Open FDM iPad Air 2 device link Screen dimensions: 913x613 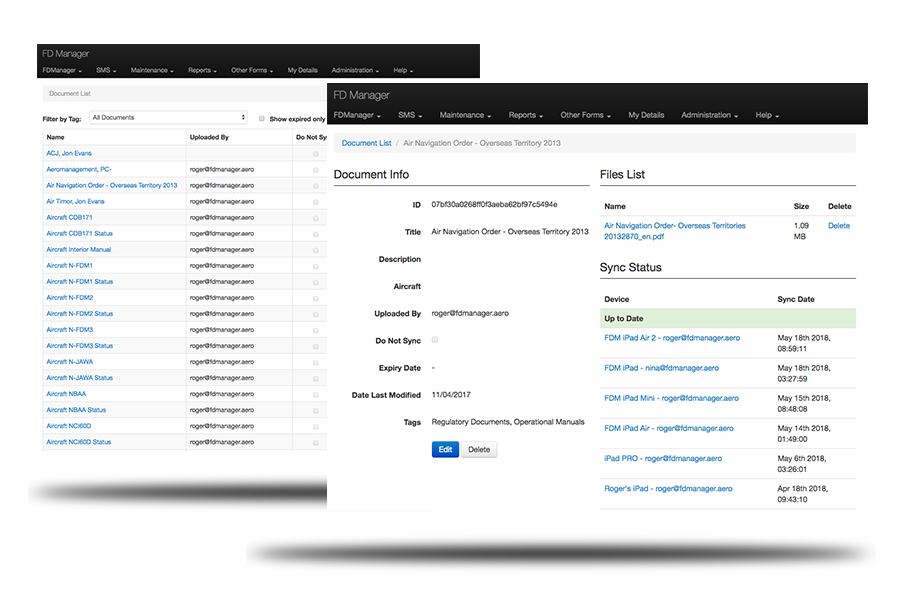672,338
